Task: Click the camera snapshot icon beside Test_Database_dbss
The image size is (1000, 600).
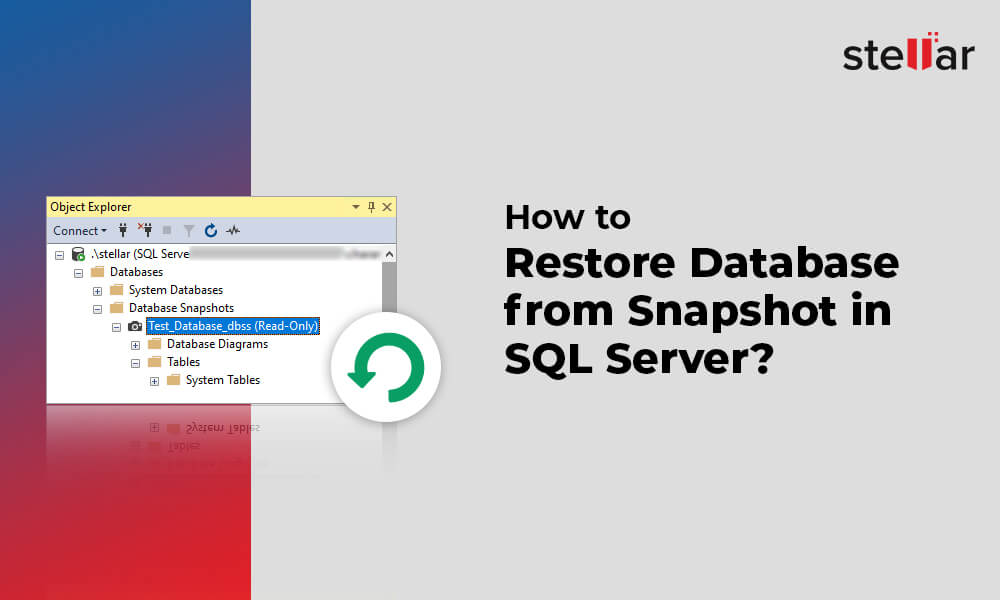Action: point(133,326)
